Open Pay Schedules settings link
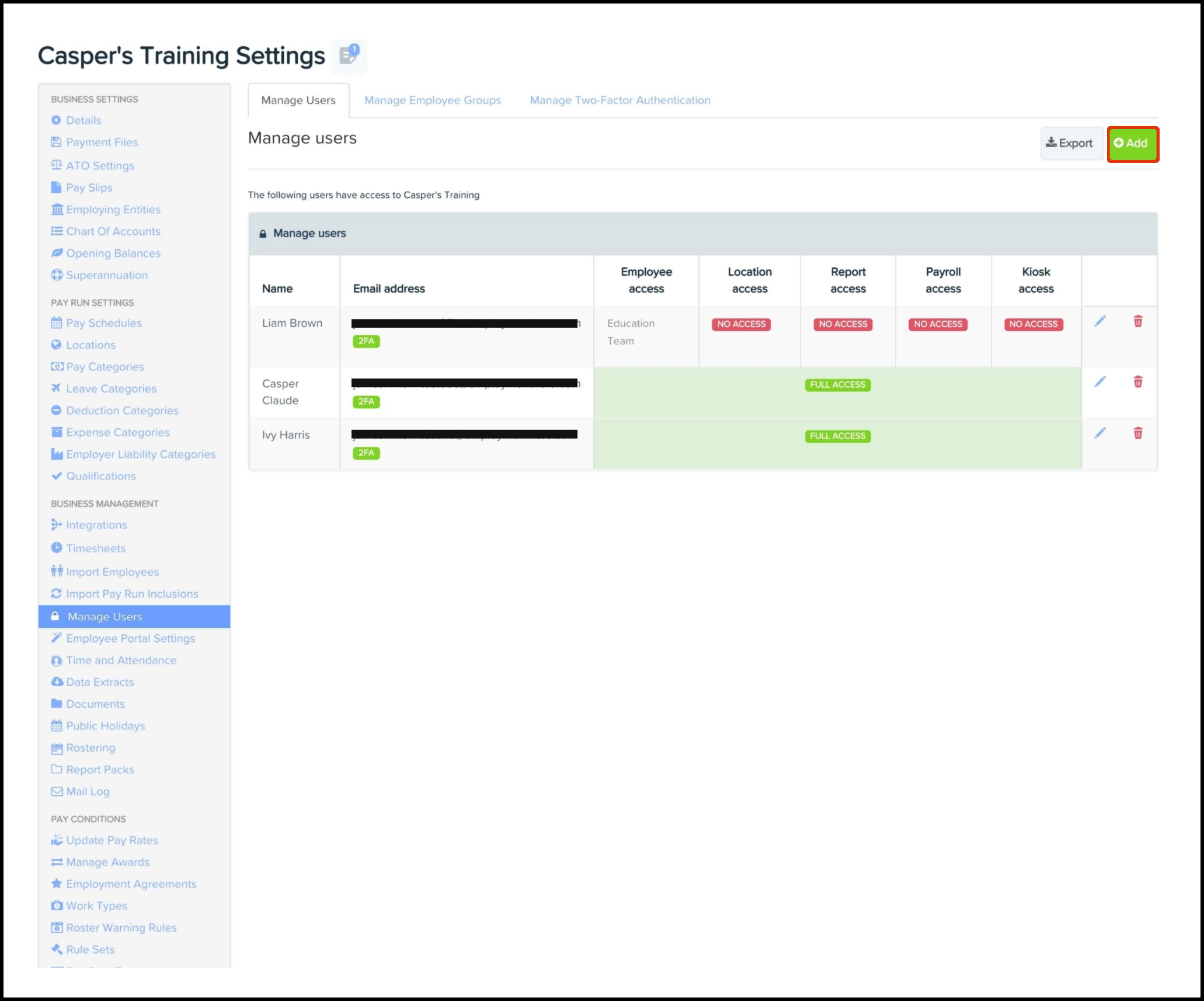 103,323
